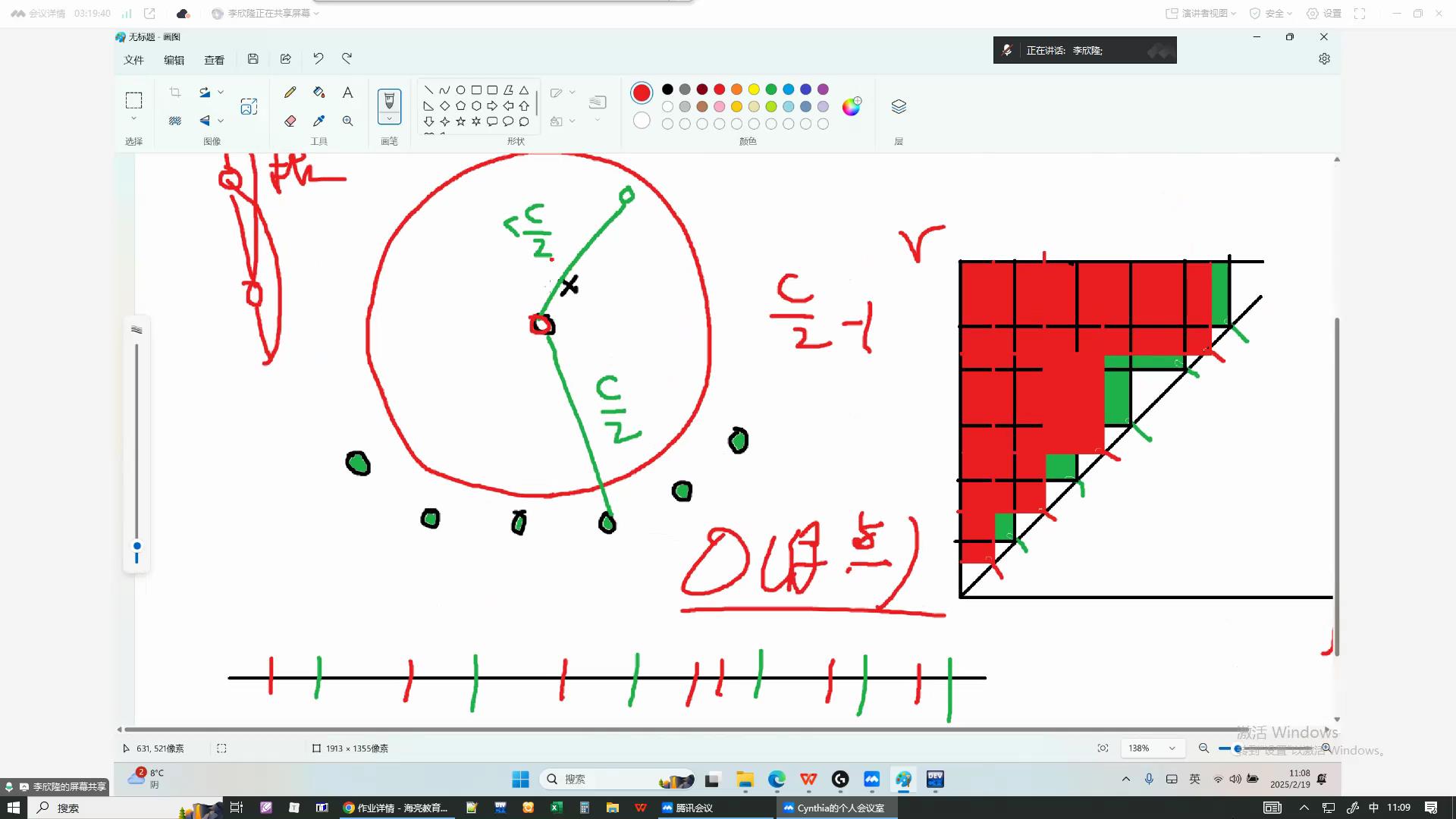Click the Edit colors wheel
This screenshot has width=1456, height=819.
(851, 106)
